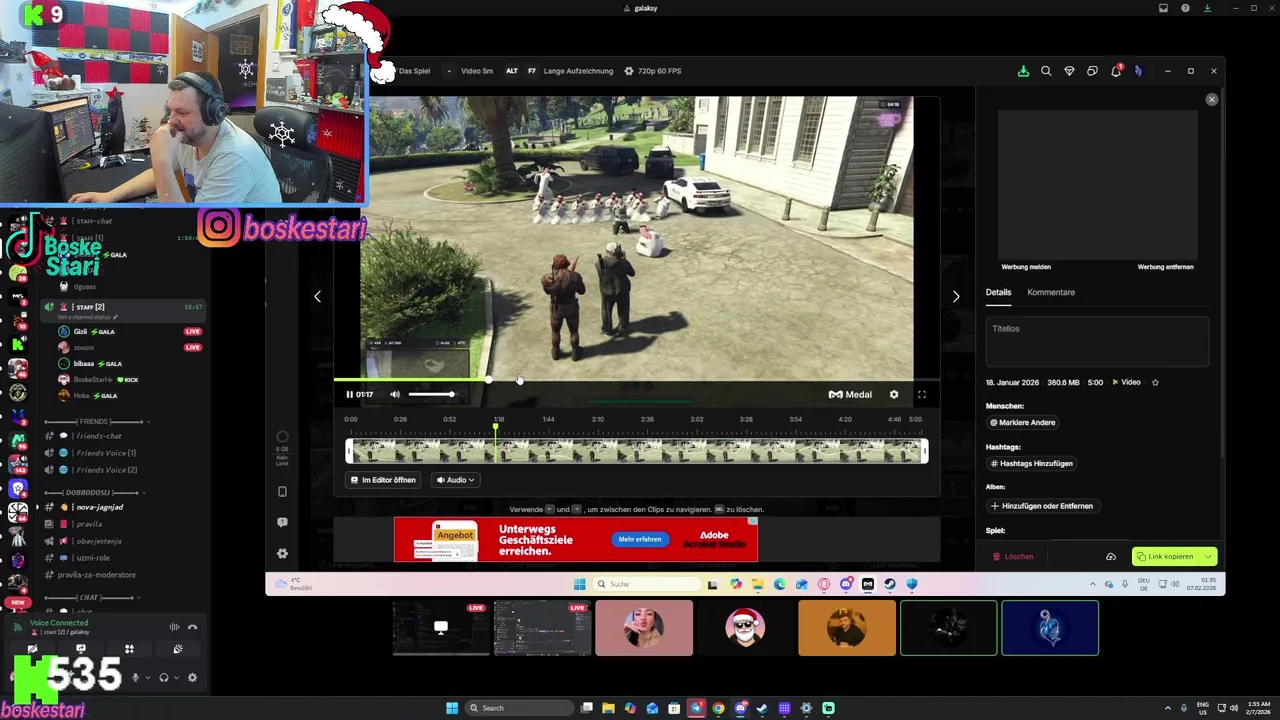Image resolution: width=1280 pixels, height=720 pixels.
Task: Click the cloud upload icon
Action: coord(1111,556)
